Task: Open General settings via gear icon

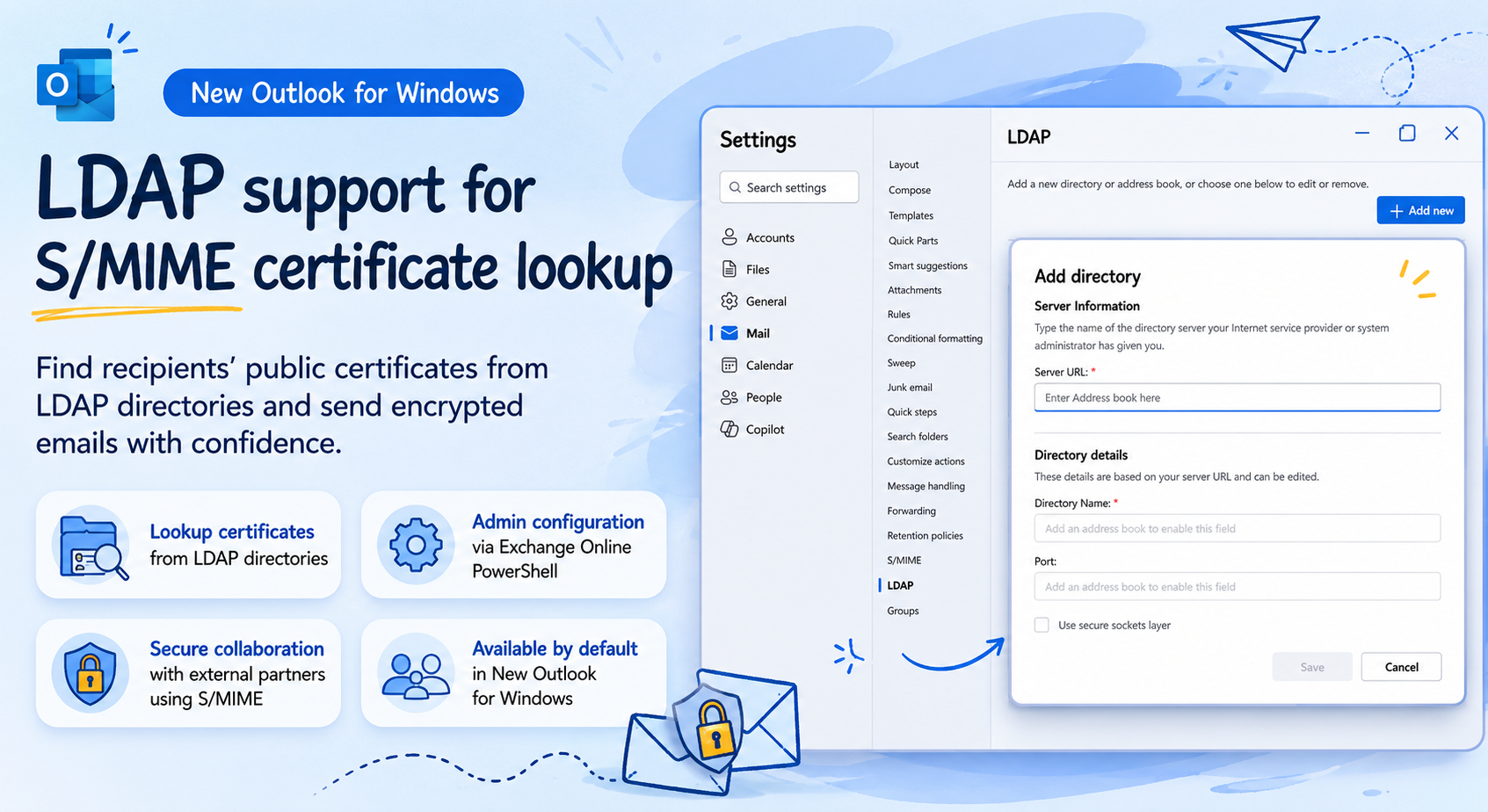Action: pyautogui.click(x=729, y=301)
